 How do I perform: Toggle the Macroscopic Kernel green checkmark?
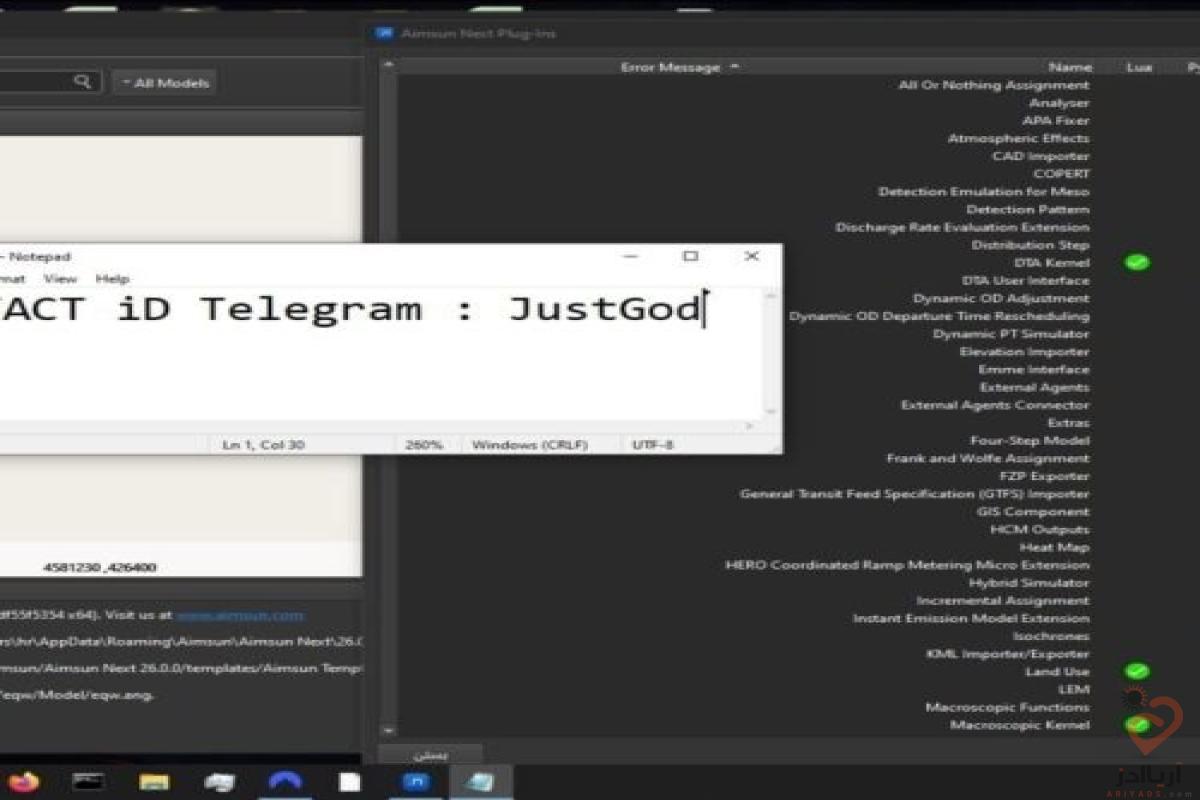pyautogui.click(x=1137, y=724)
